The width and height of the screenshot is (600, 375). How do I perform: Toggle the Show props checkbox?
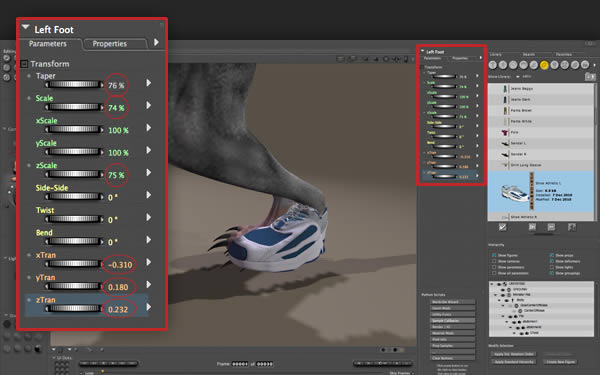[x=551, y=255]
